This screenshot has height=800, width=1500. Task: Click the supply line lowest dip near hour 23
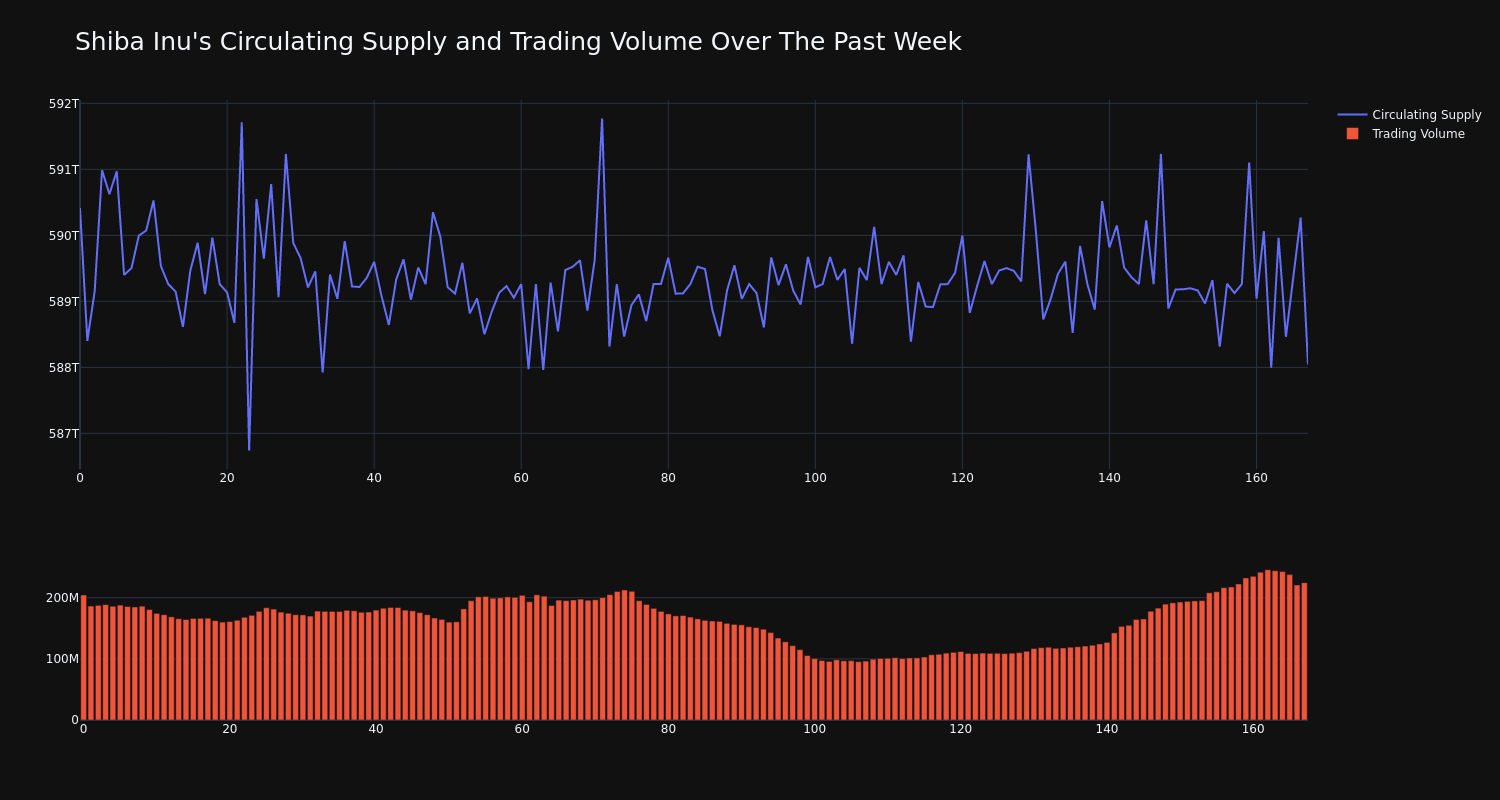[249, 449]
